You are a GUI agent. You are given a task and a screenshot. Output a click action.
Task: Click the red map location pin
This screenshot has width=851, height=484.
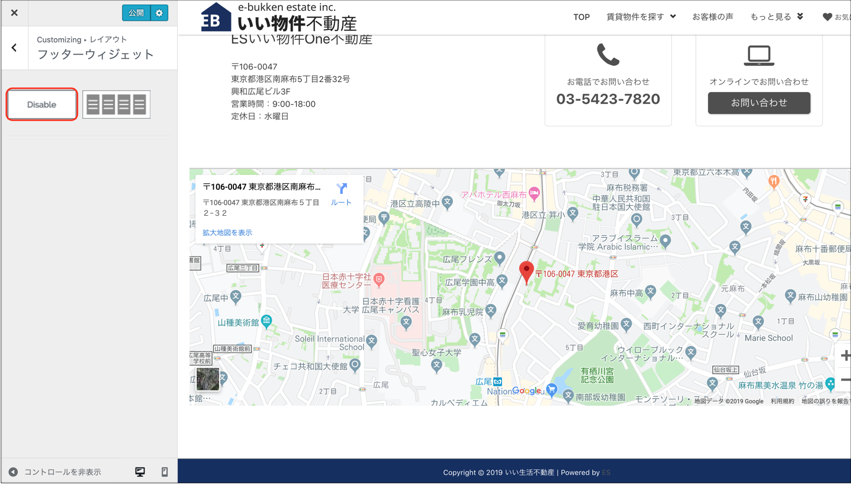[526, 272]
